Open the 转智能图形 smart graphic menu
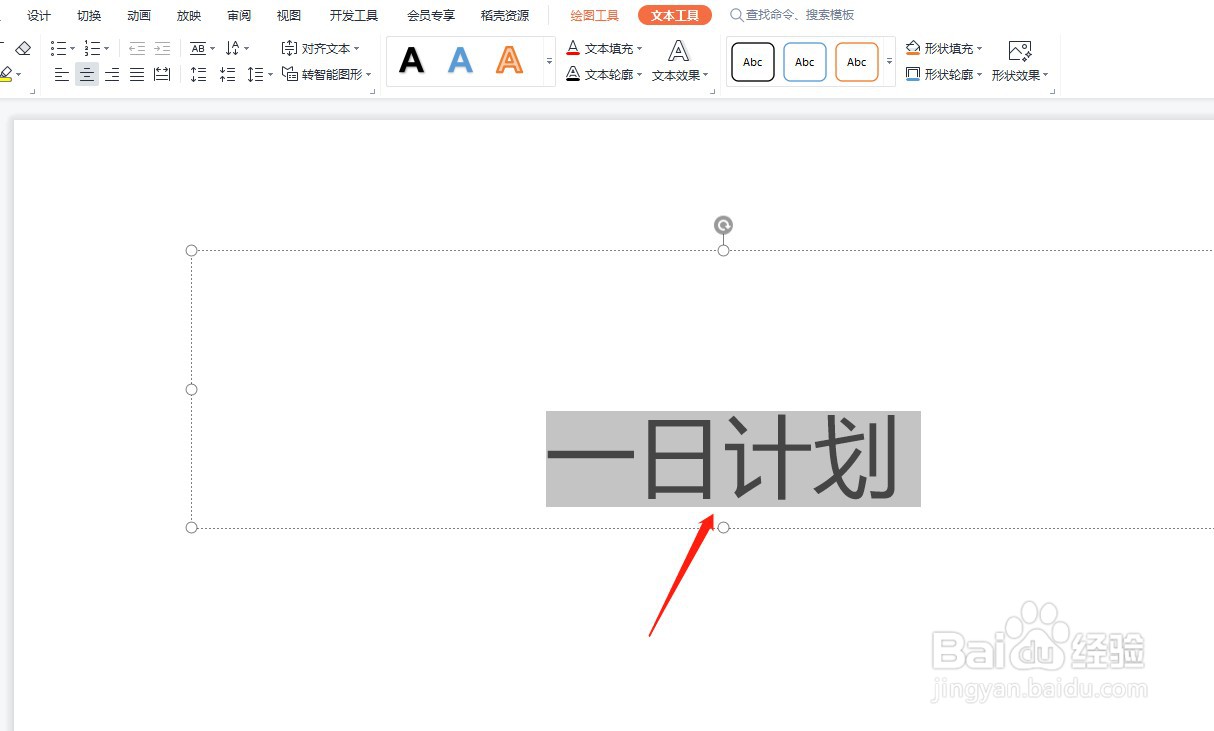Image resolution: width=1214 pixels, height=731 pixels. 326,74
